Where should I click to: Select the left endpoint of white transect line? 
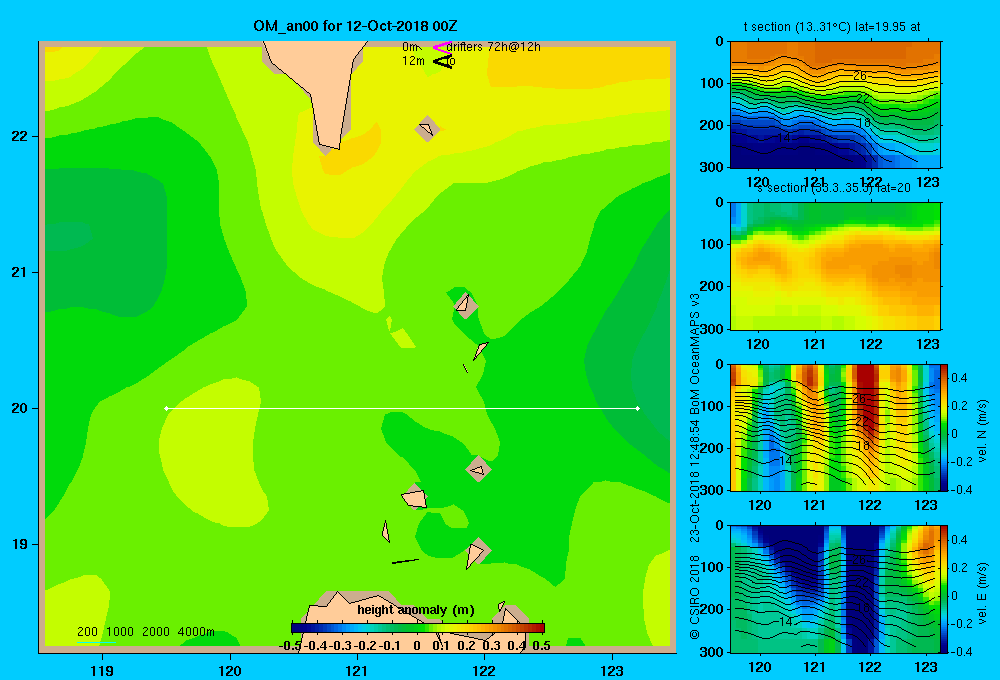(x=166, y=408)
